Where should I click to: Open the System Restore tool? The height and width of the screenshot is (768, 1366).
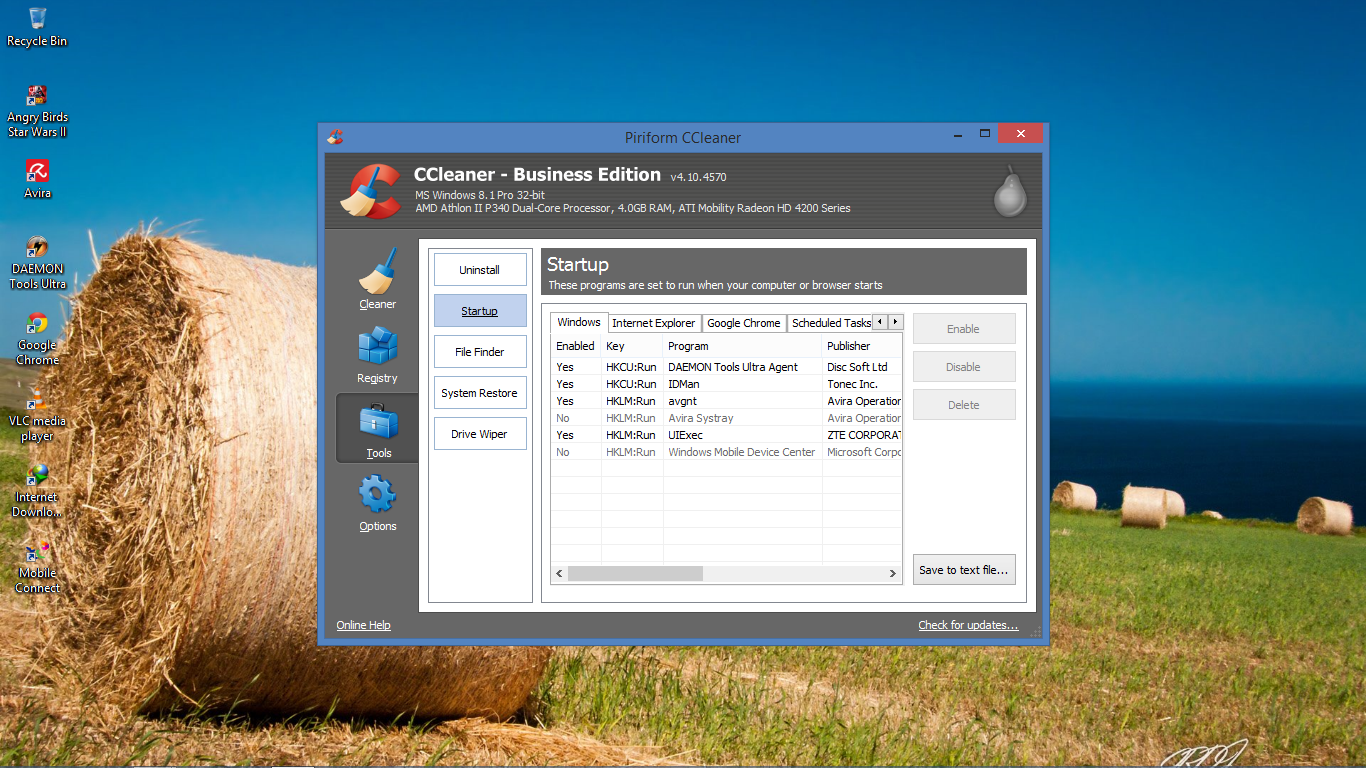click(480, 393)
